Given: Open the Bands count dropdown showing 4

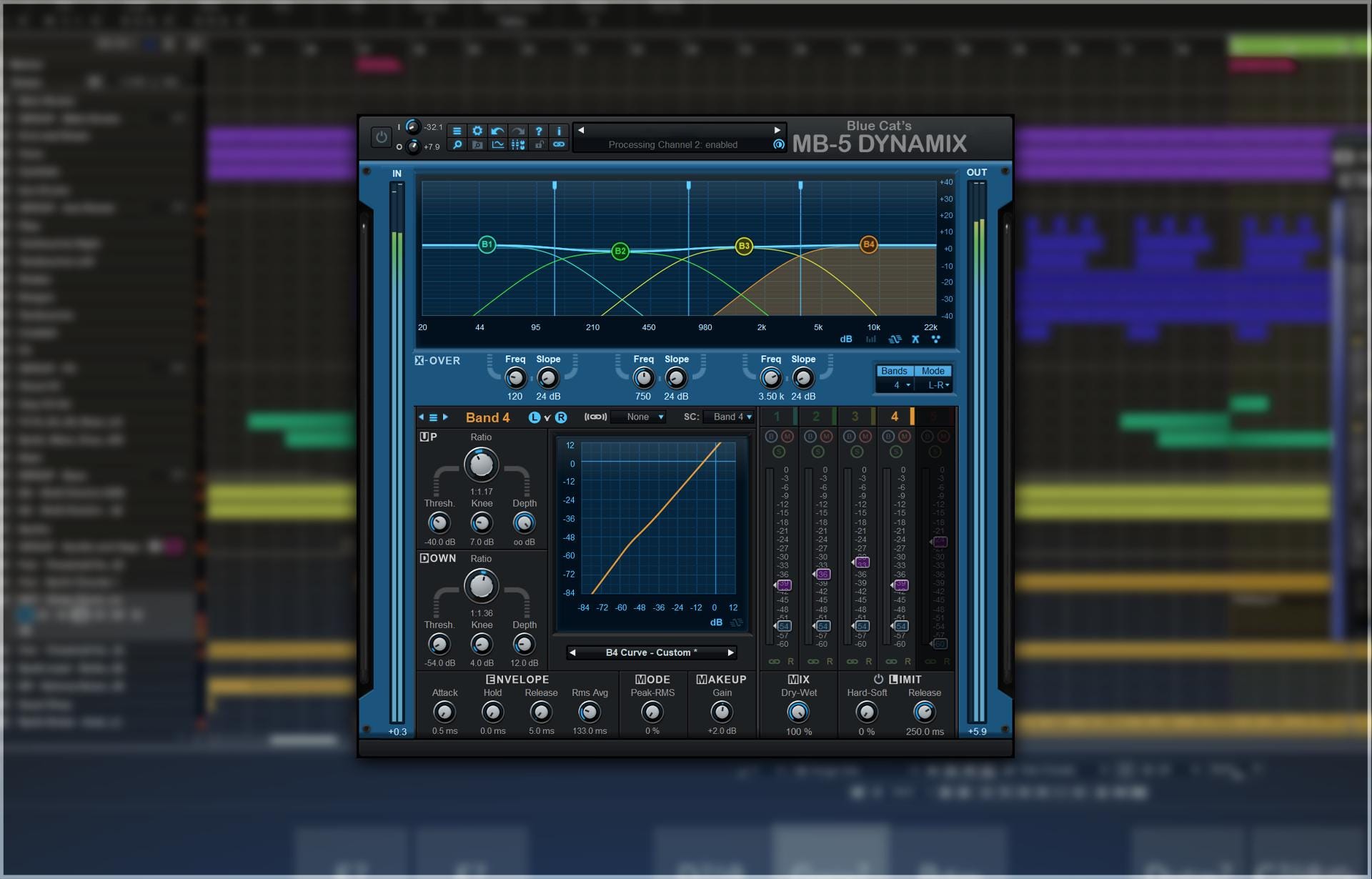Looking at the screenshot, I should (896, 385).
